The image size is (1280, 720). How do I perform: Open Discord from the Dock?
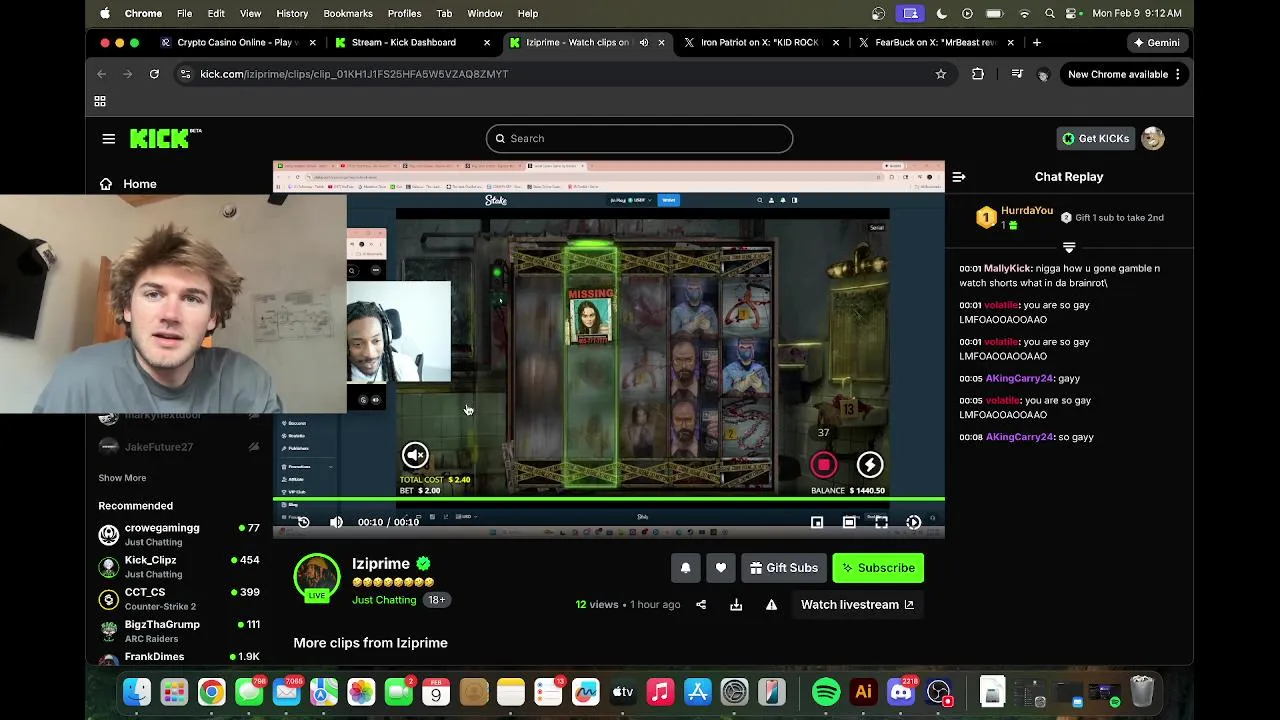tap(901, 692)
